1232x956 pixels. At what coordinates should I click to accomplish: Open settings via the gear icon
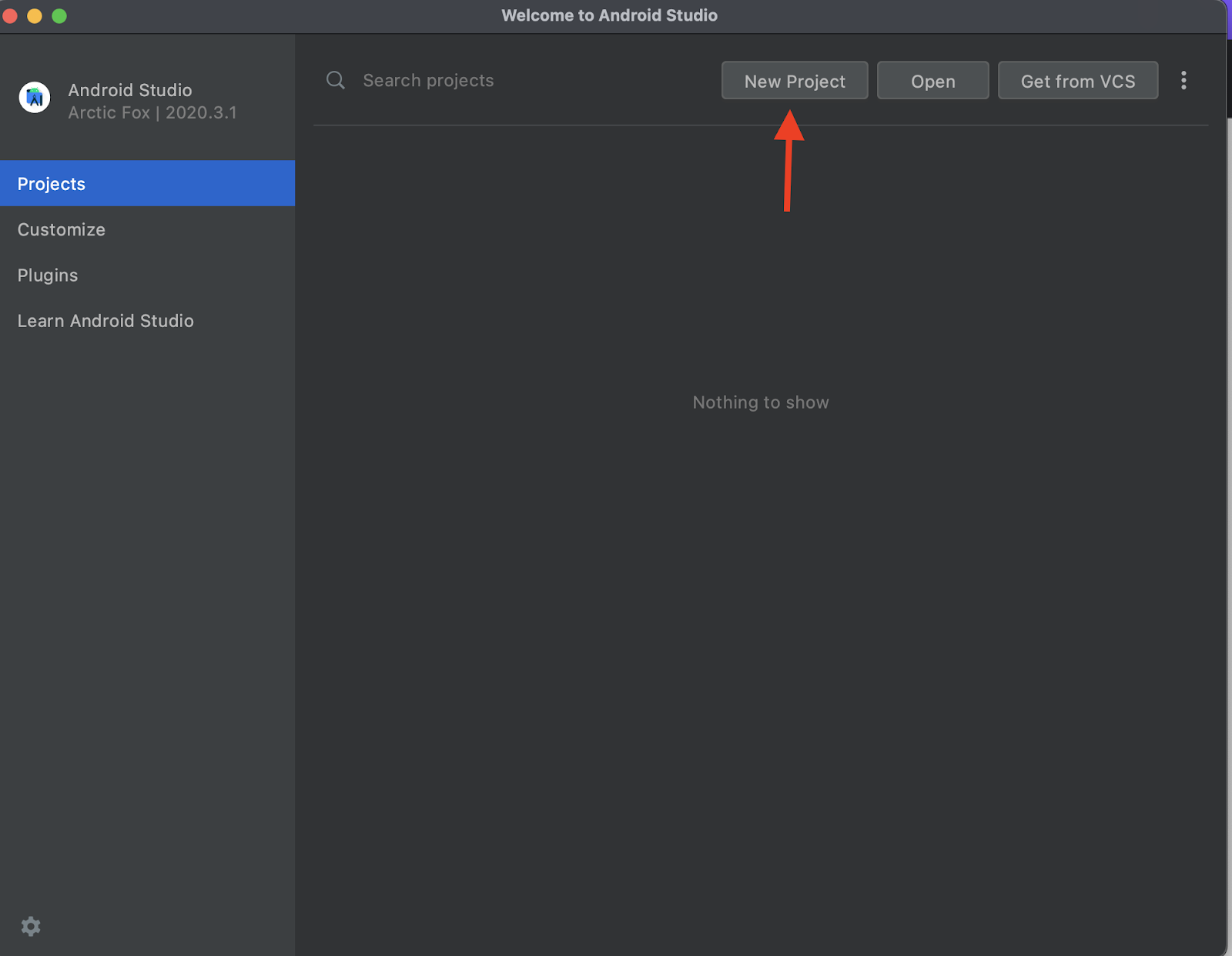pyautogui.click(x=31, y=926)
